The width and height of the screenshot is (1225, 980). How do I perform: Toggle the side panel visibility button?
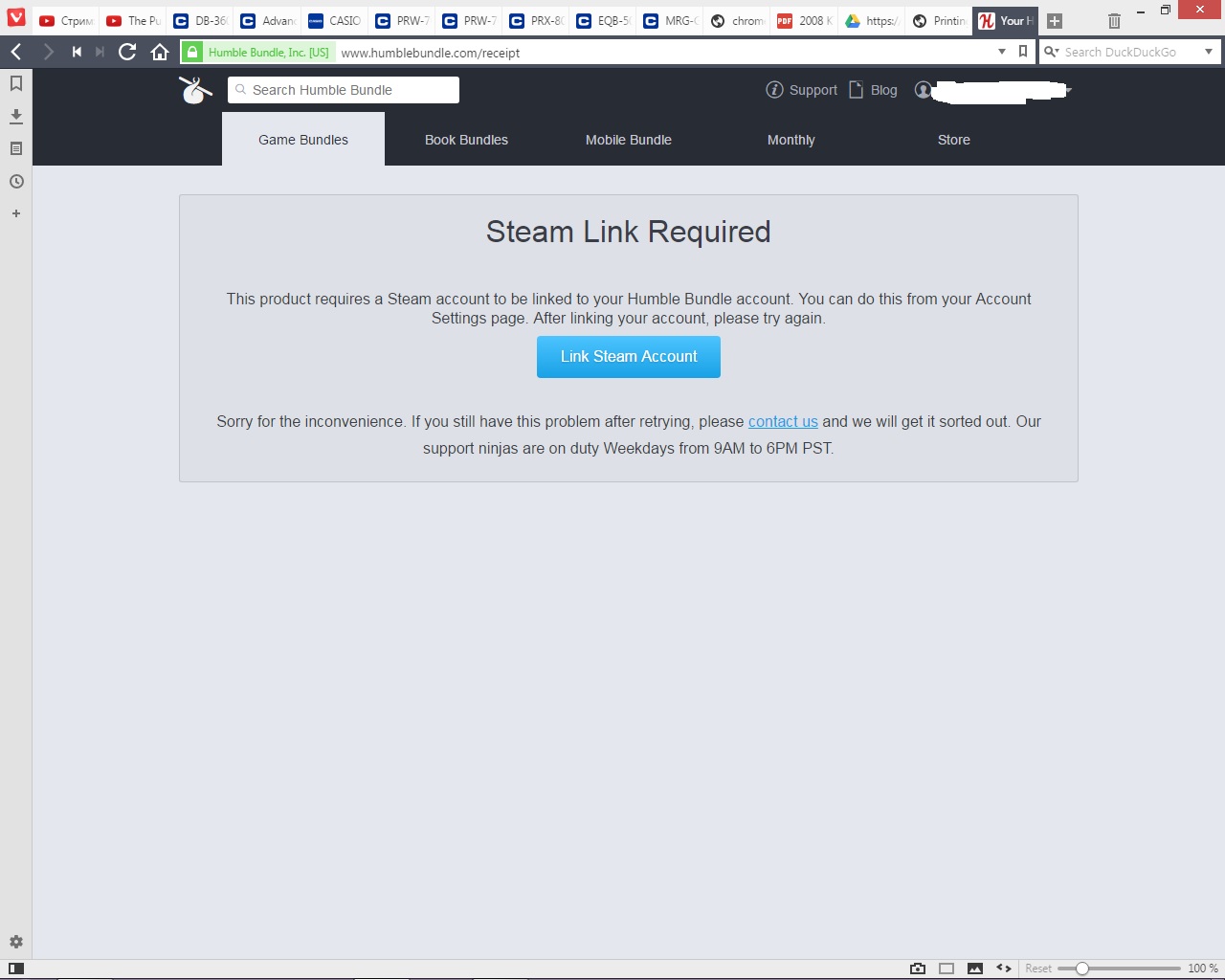point(16,969)
